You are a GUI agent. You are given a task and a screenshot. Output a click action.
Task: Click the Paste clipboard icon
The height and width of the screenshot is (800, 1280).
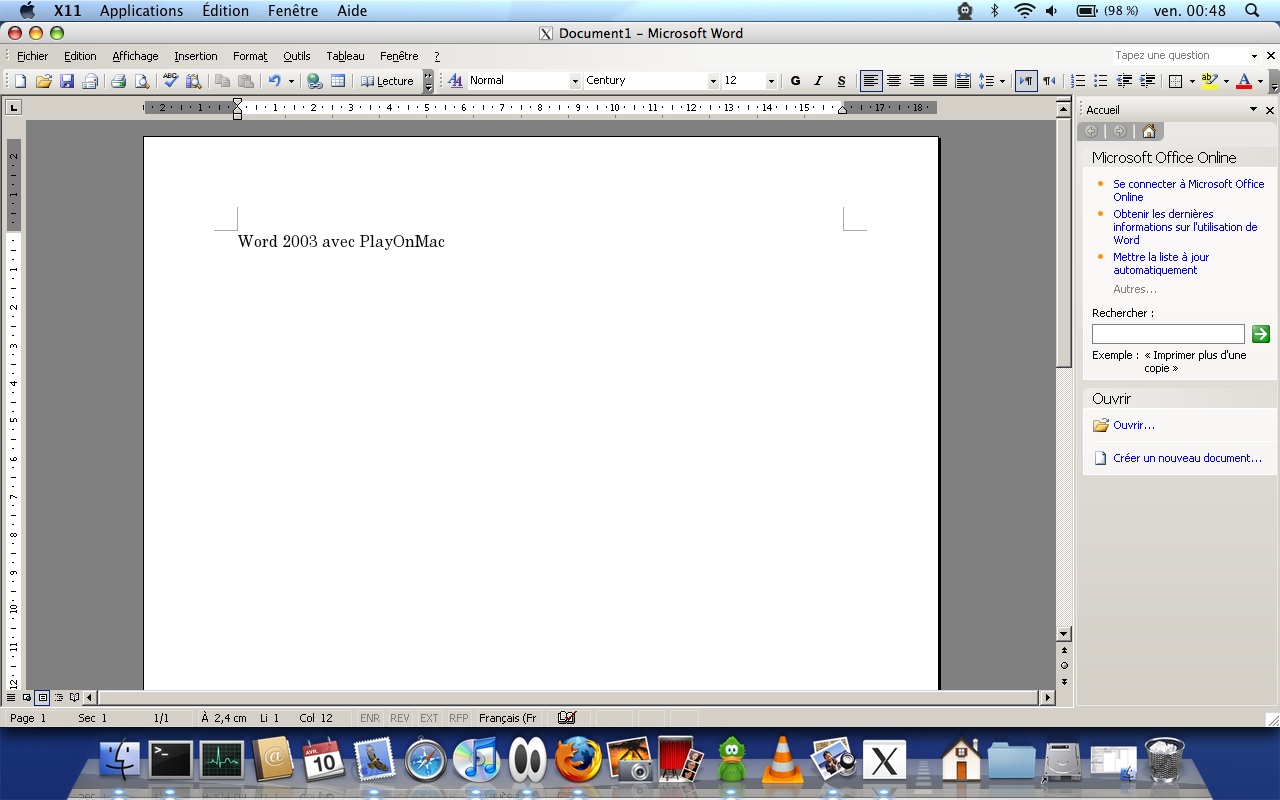(x=245, y=81)
